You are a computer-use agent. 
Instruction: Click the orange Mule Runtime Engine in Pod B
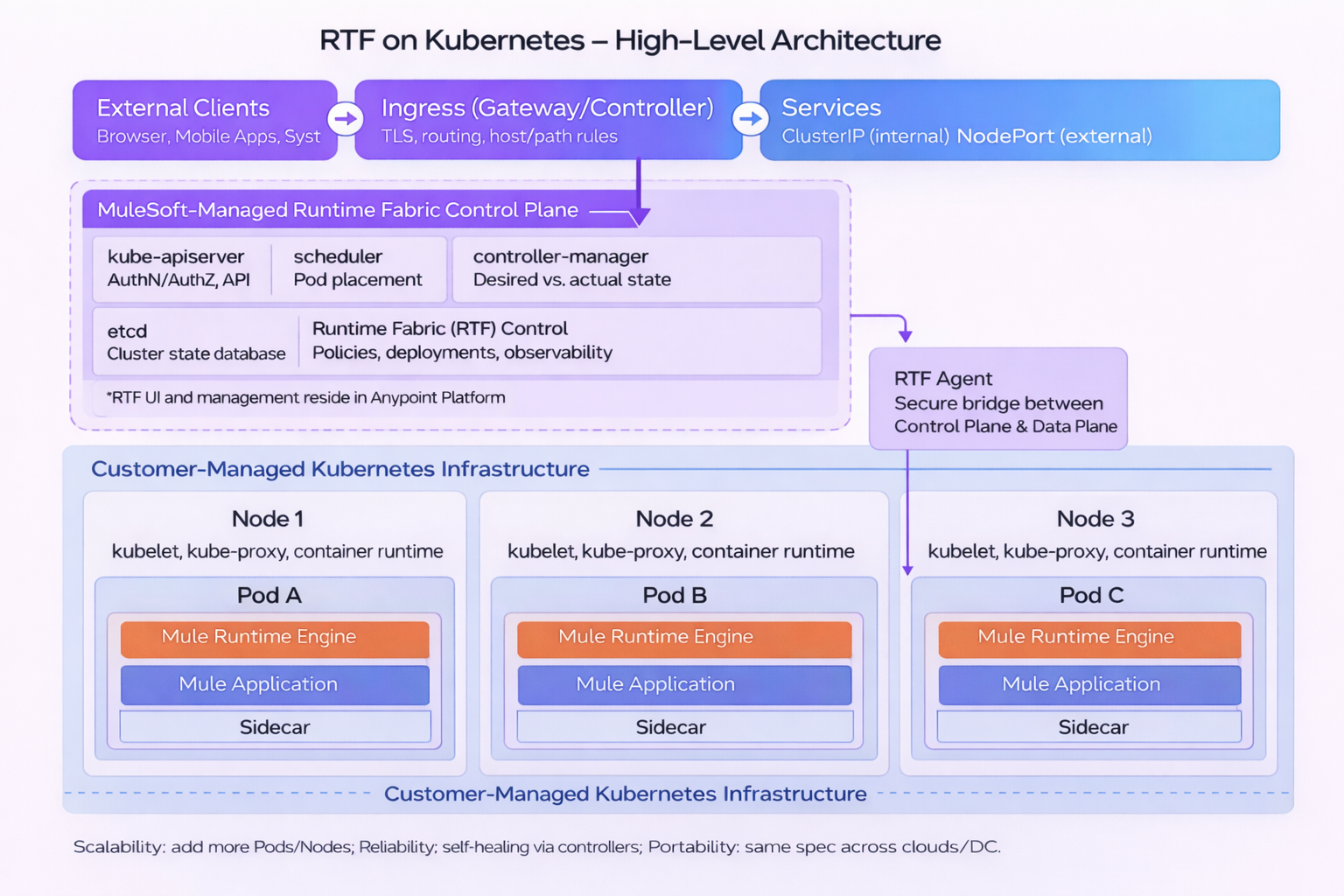(x=683, y=637)
